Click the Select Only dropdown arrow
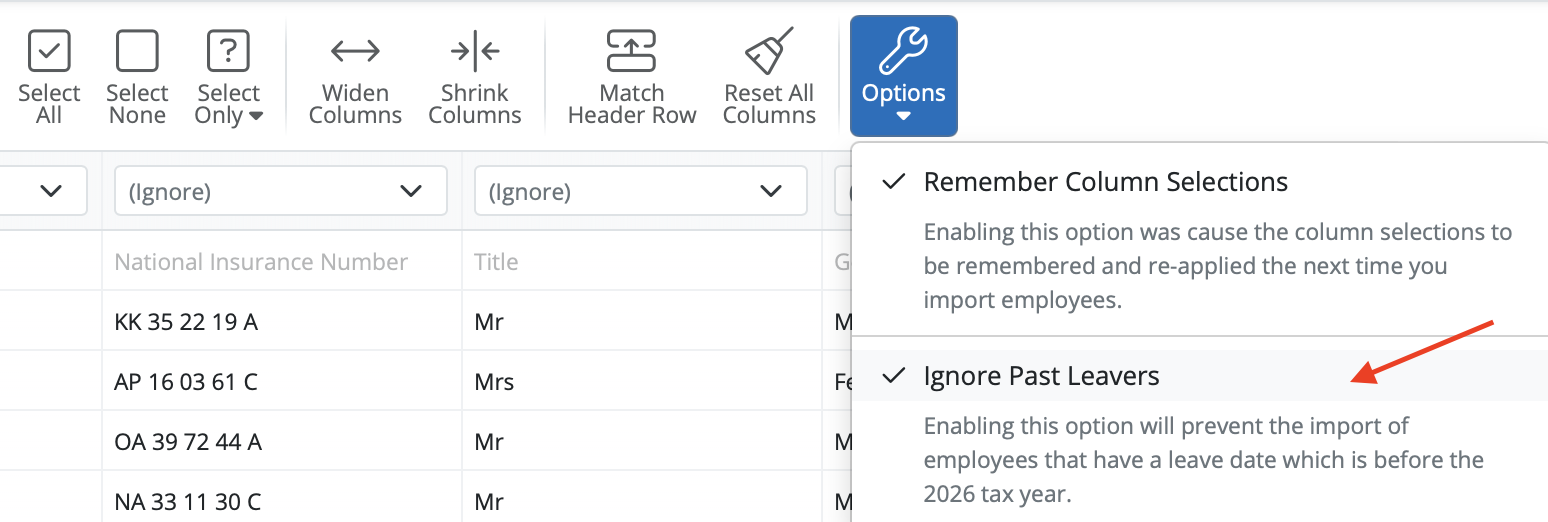Screen dimensions: 1548x522 pos(256,117)
